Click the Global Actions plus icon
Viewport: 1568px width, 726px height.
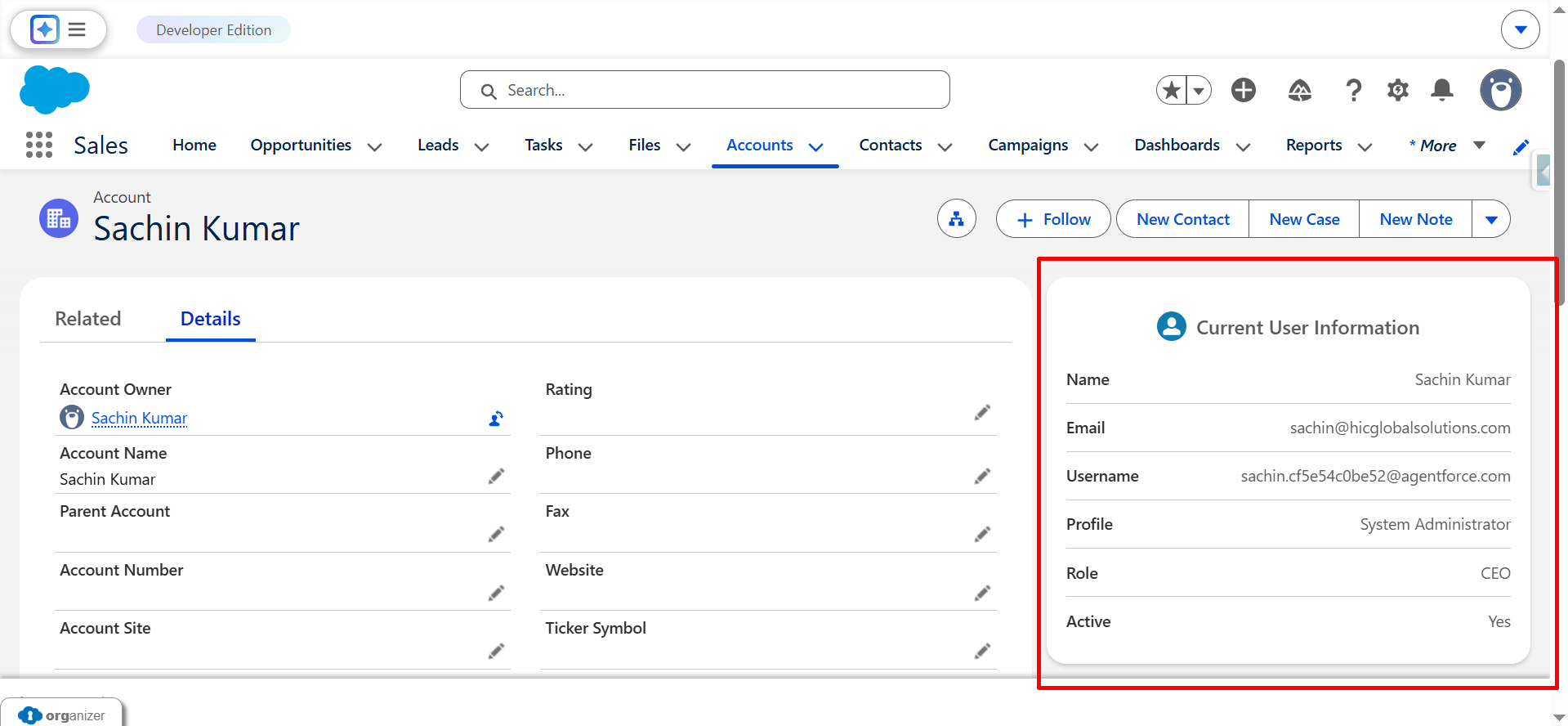tap(1244, 90)
